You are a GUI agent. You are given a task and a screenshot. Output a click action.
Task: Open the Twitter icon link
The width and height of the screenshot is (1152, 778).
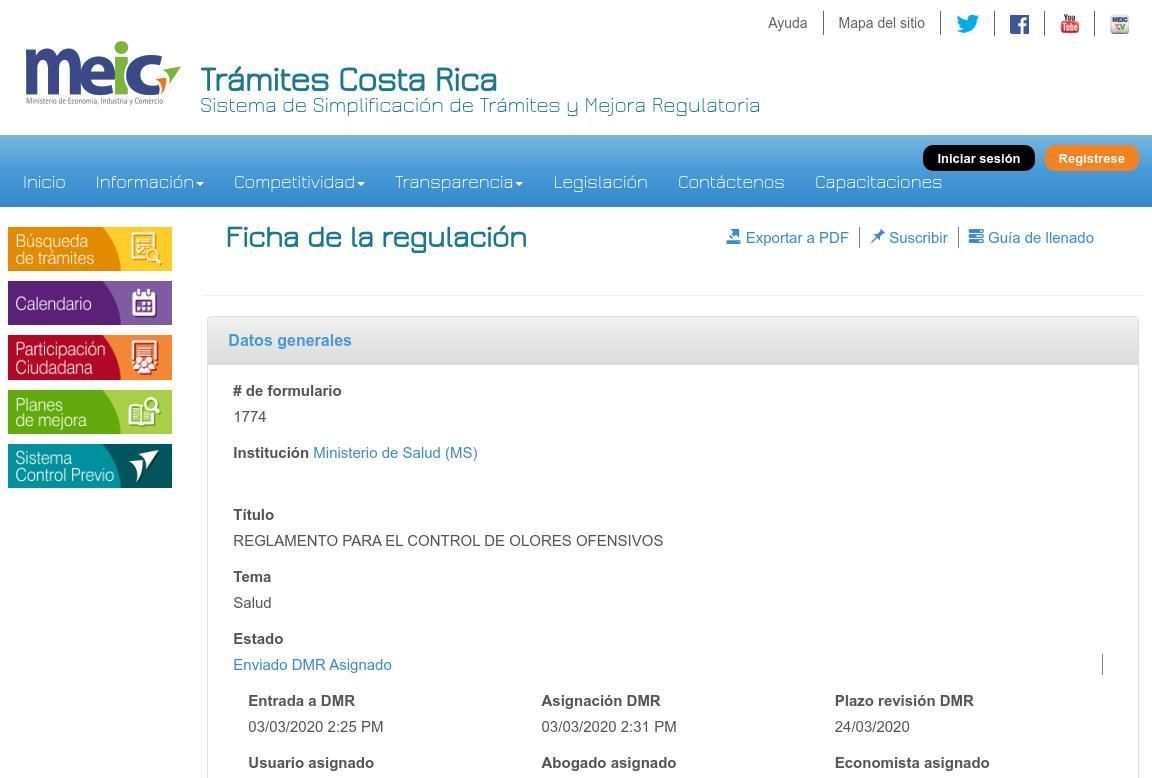coord(968,24)
